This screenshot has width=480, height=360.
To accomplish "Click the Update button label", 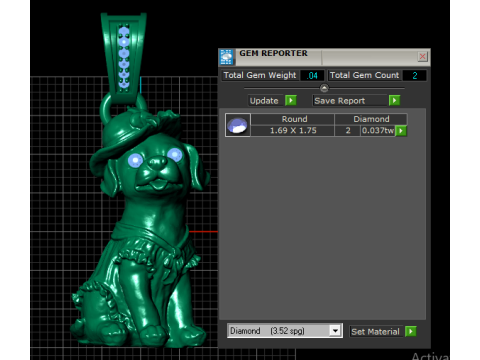I will pos(264,101).
